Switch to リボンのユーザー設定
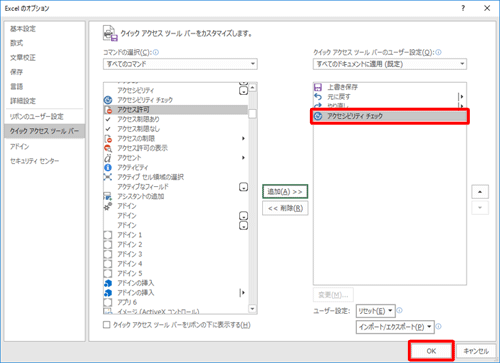 (x=37, y=117)
